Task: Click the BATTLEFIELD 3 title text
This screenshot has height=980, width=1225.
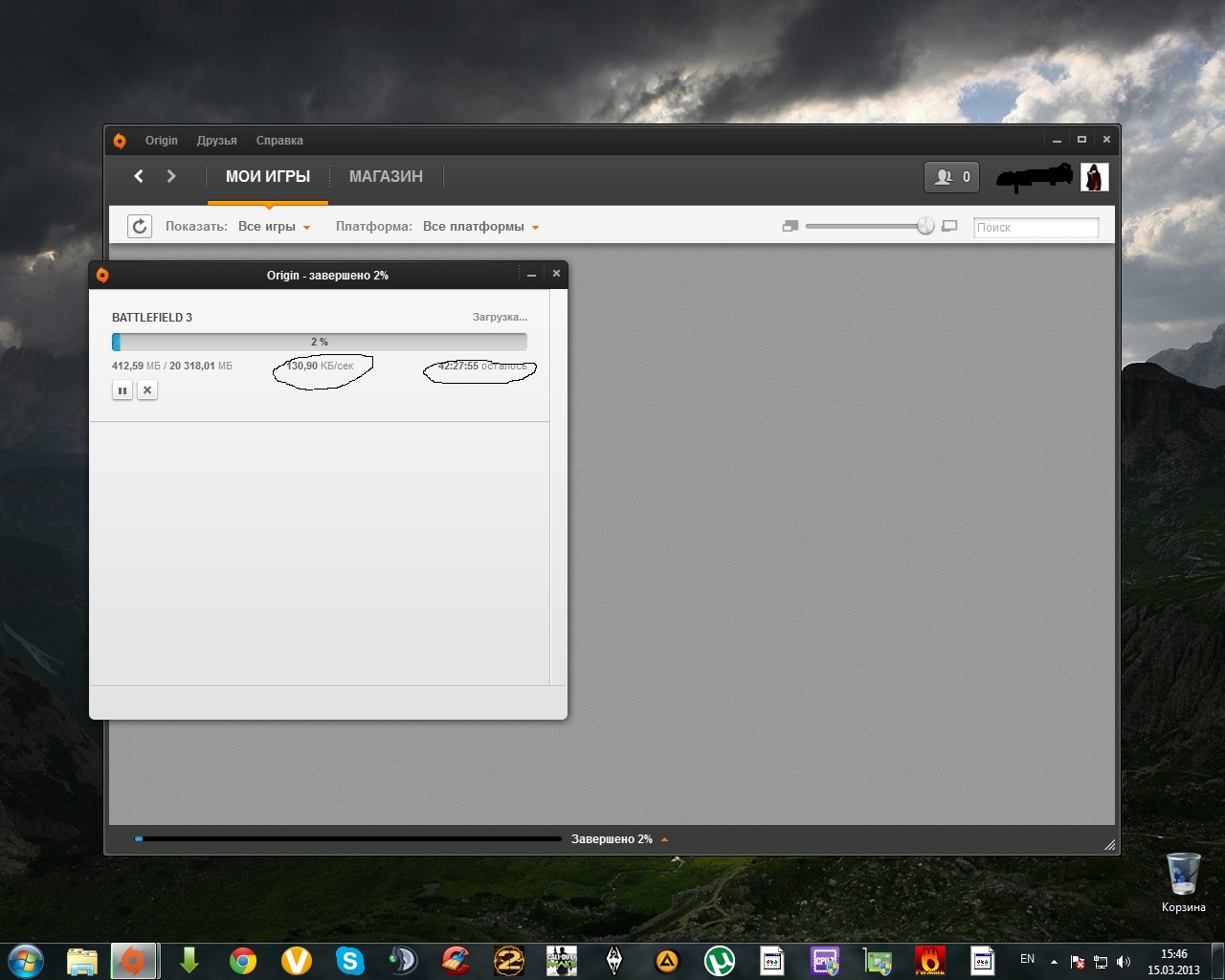Action: click(152, 318)
